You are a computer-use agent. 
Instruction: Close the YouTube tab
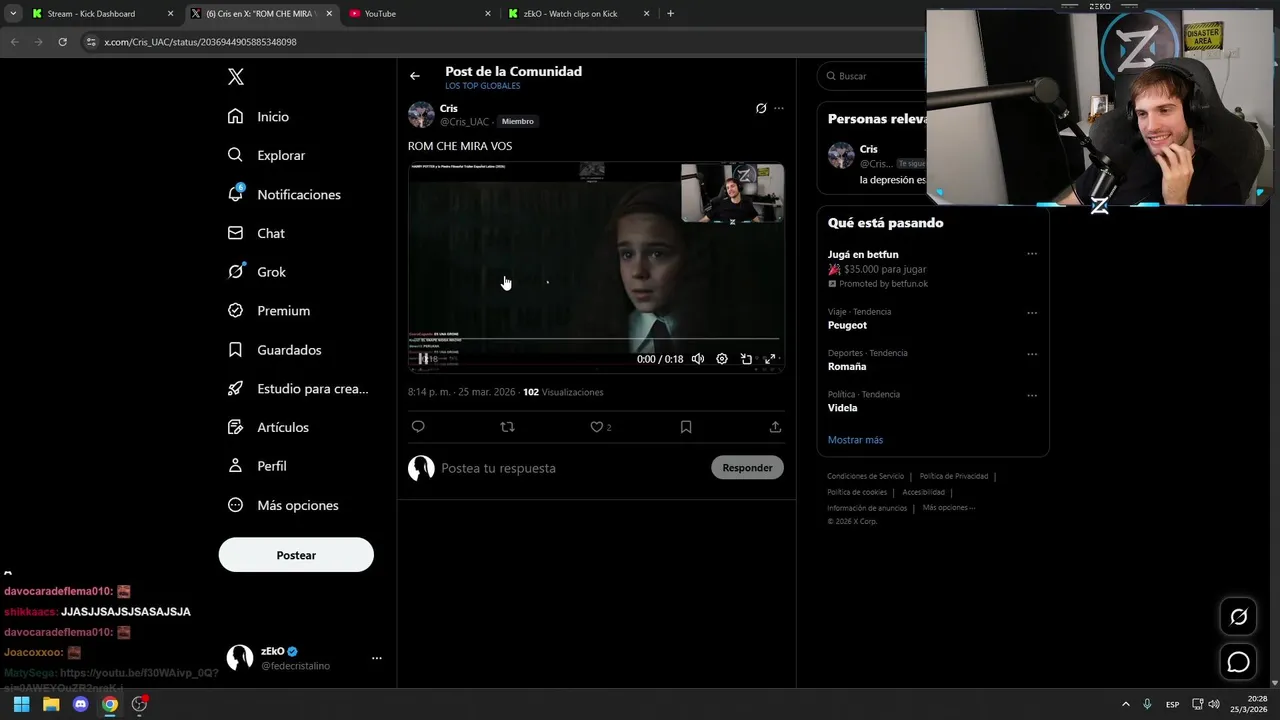488,14
